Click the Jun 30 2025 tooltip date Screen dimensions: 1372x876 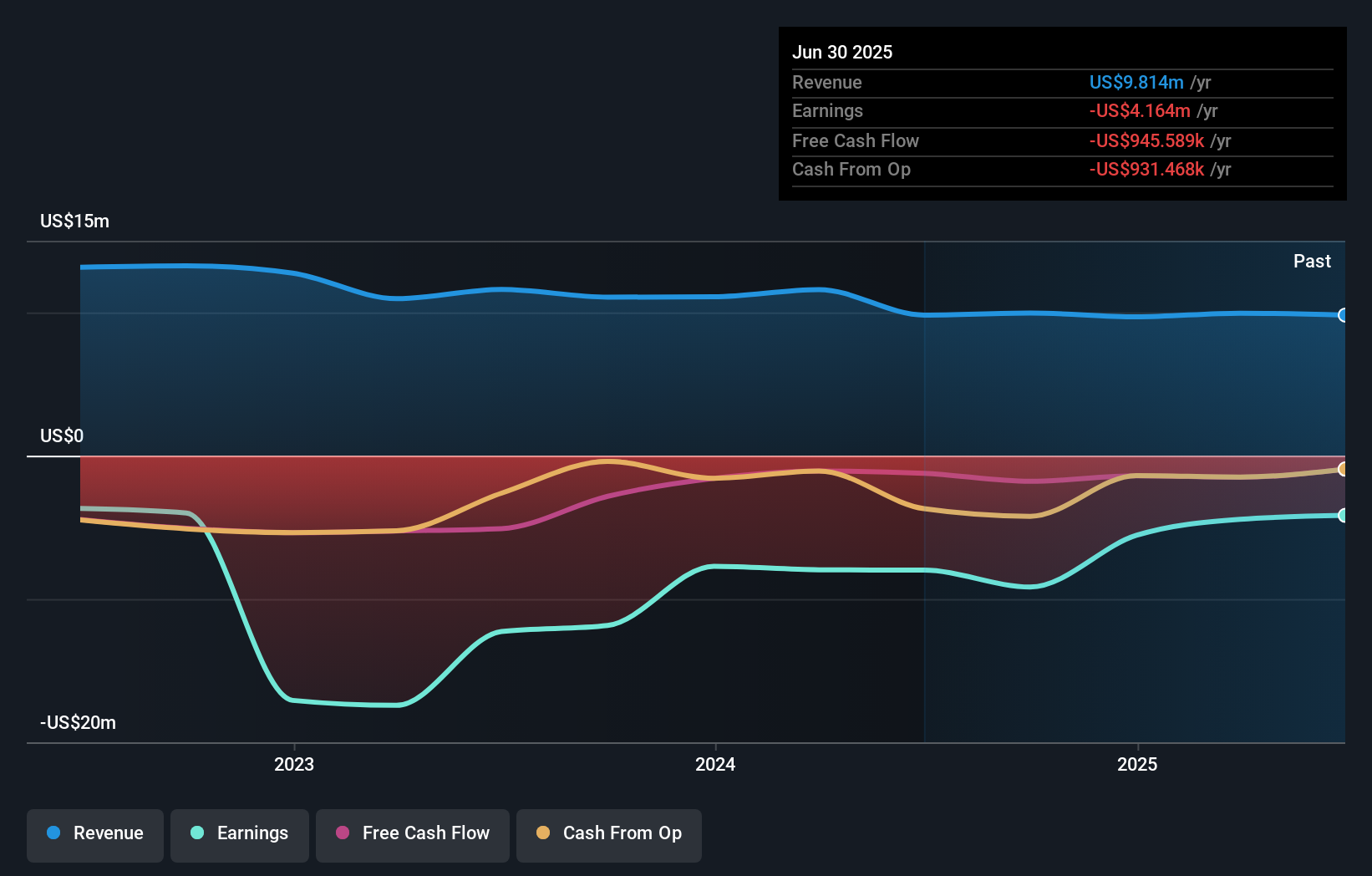tap(842, 52)
